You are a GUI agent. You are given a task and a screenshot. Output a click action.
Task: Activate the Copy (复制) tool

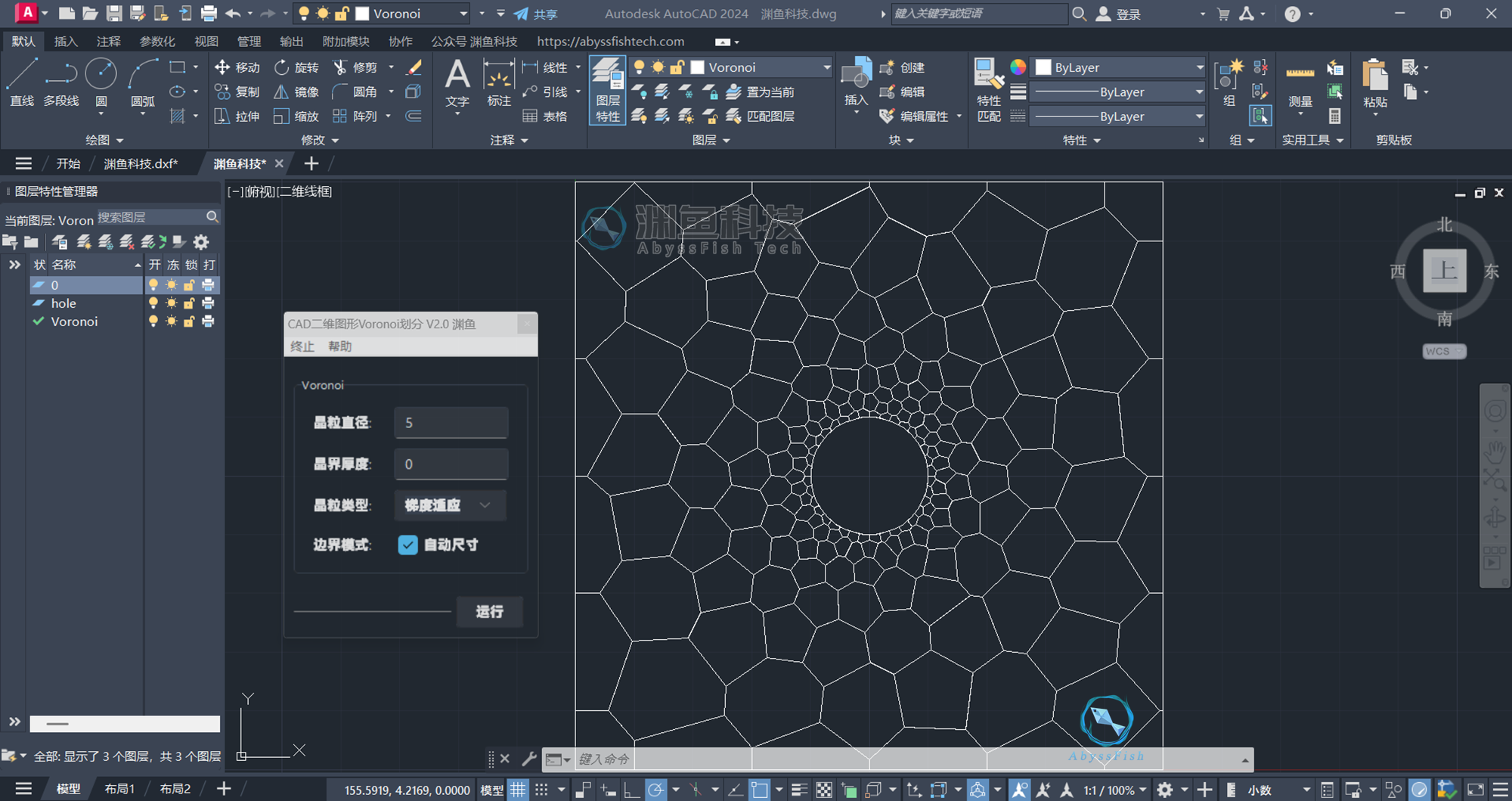click(x=237, y=92)
